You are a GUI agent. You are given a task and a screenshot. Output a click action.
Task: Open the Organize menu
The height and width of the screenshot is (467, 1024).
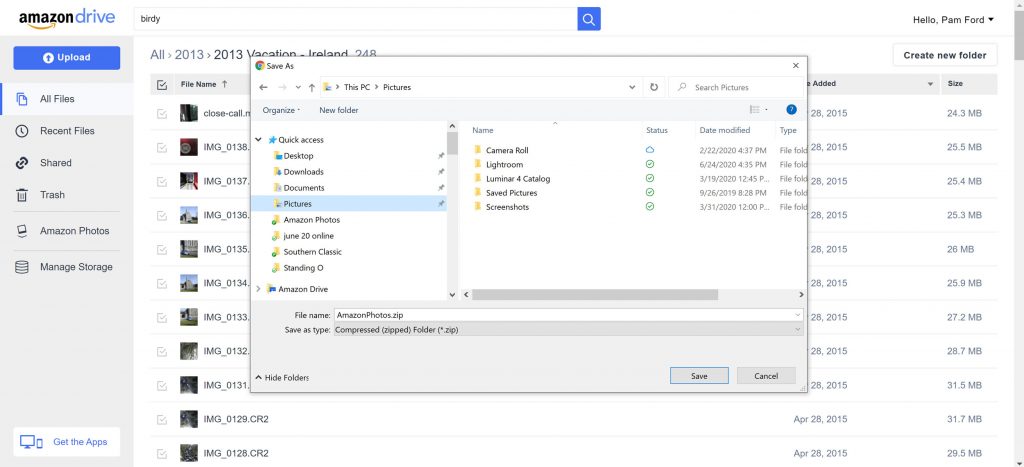click(x=281, y=110)
